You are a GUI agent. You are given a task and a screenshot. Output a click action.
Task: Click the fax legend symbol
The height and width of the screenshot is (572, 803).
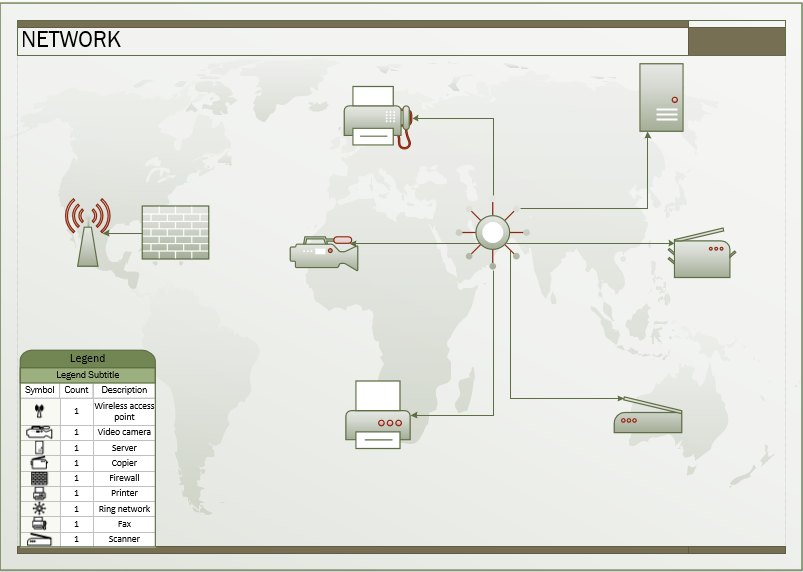click(x=39, y=524)
